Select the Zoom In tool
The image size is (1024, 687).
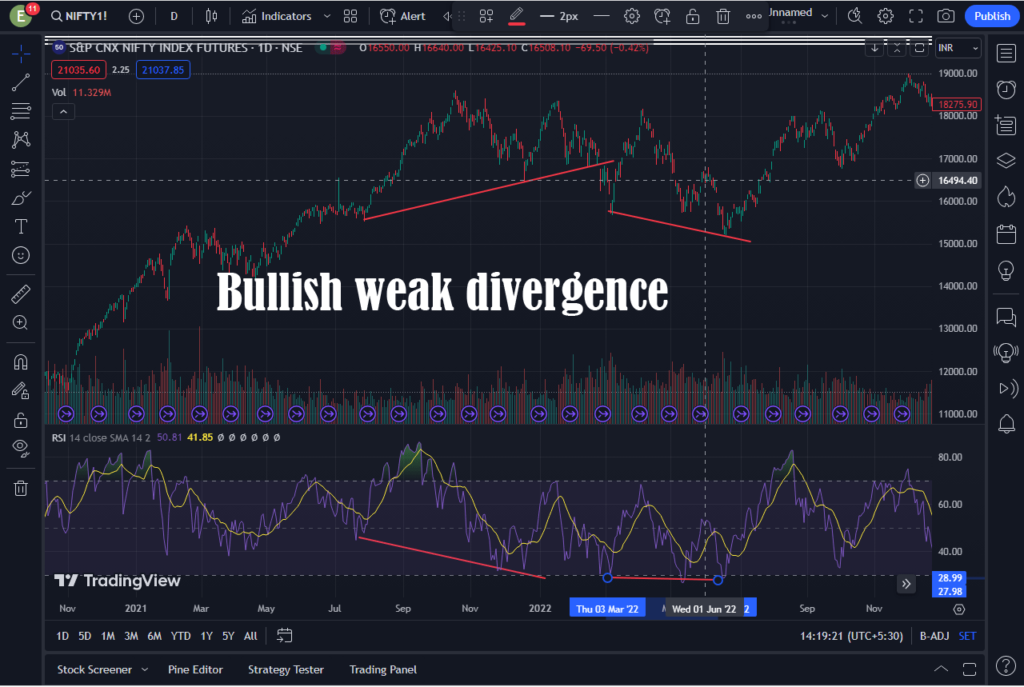coord(21,323)
